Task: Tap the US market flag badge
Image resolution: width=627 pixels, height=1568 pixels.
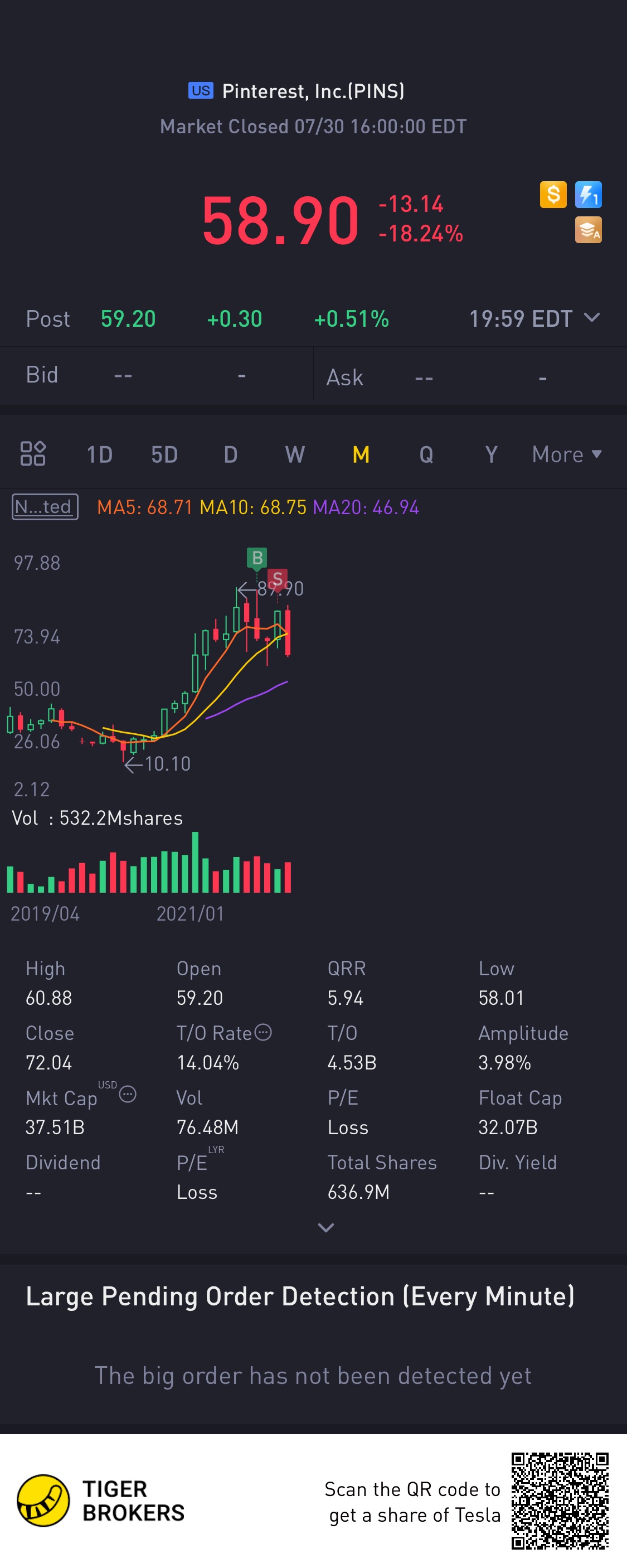Action: [x=201, y=91]
